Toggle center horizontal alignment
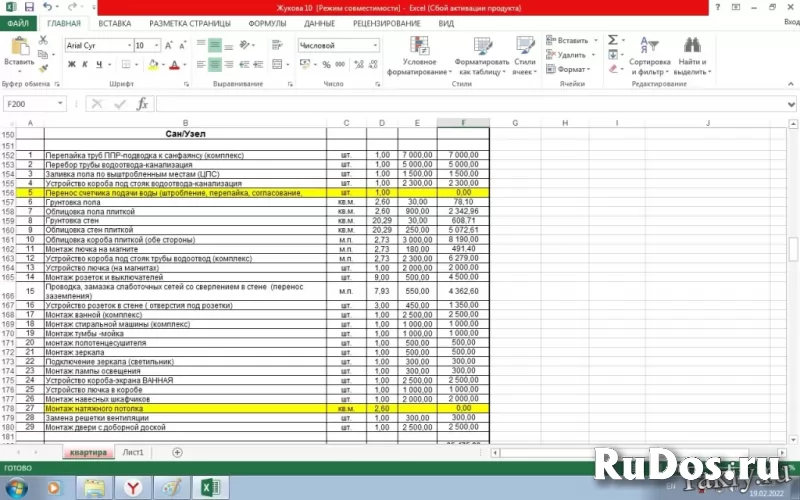This screenshot has width=800, height=500. 215,65
